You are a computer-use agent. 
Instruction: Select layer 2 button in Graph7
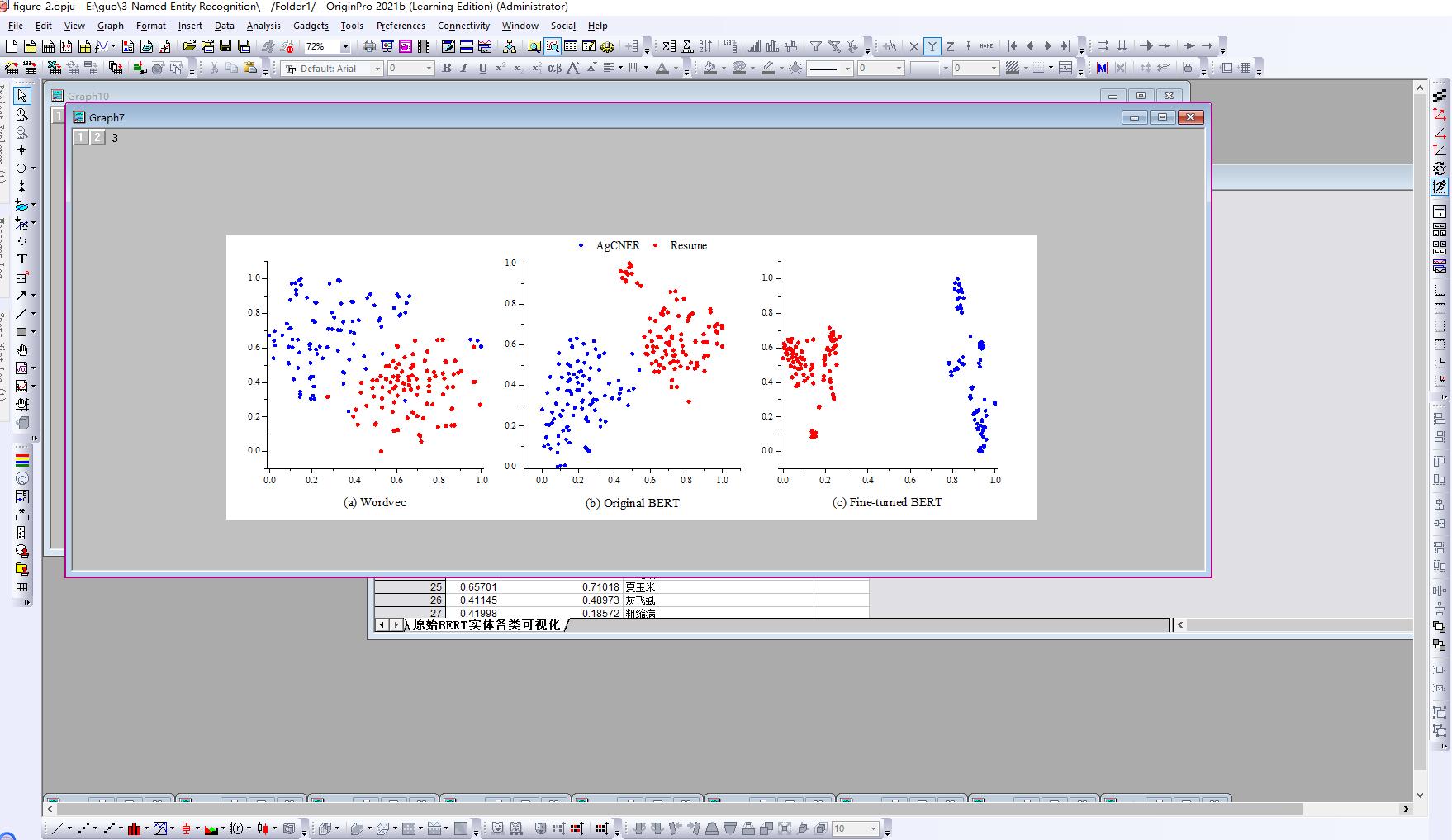pos(97,138)
